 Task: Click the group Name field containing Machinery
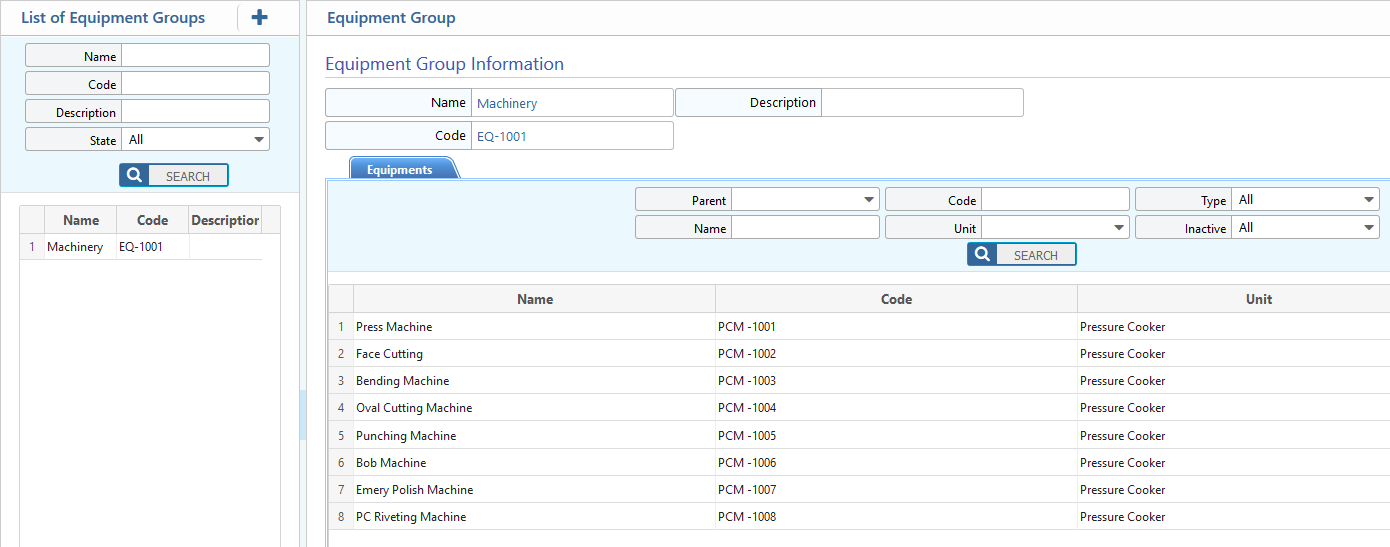point(572,103)
